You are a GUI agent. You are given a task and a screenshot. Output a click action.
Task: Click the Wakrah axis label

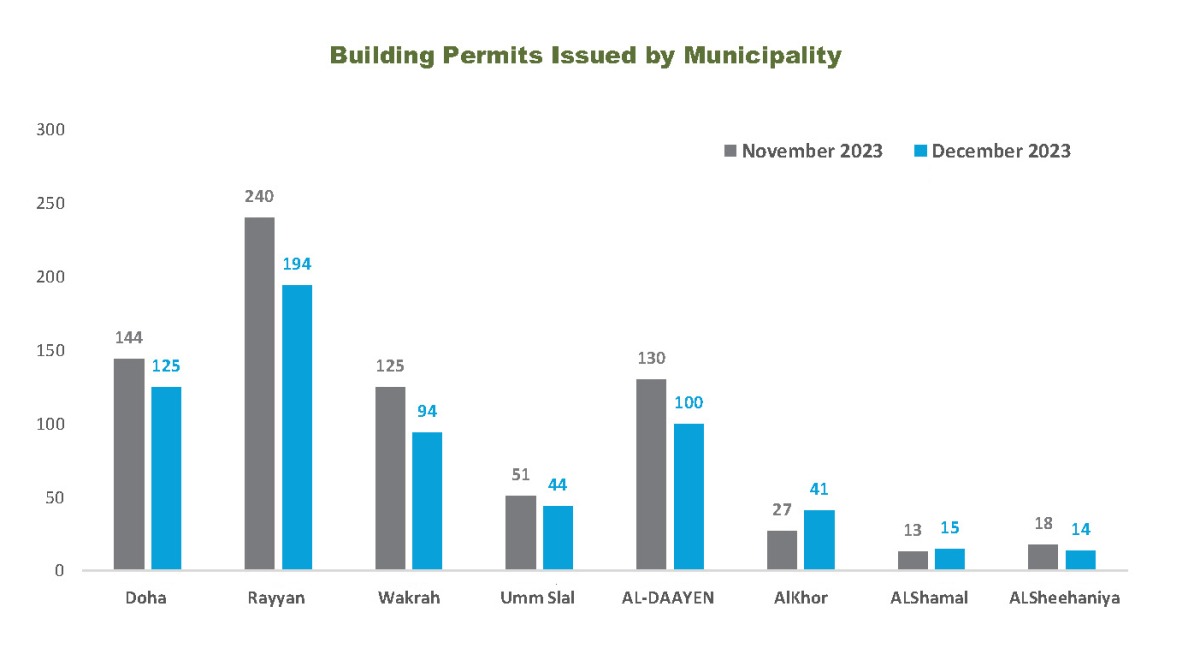pos(408,598)
